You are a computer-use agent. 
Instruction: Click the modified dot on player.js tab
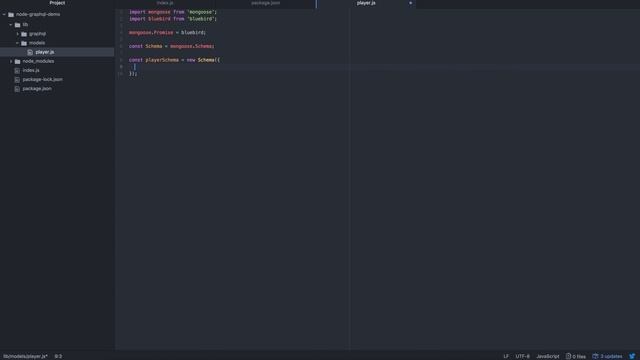tap(411, 3)
